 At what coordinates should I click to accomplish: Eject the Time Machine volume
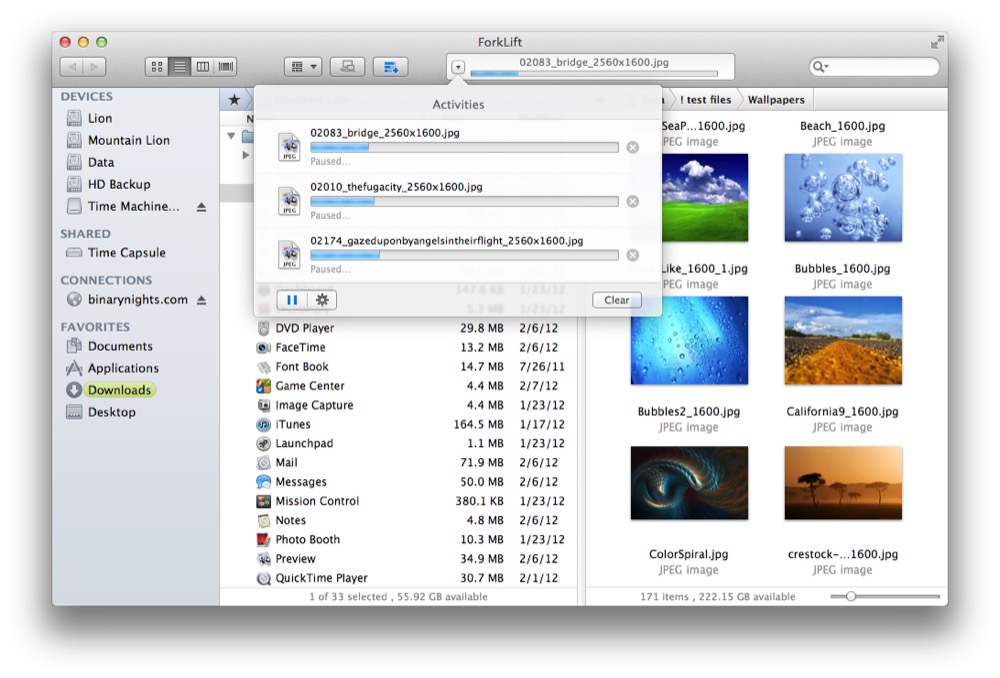201,207
